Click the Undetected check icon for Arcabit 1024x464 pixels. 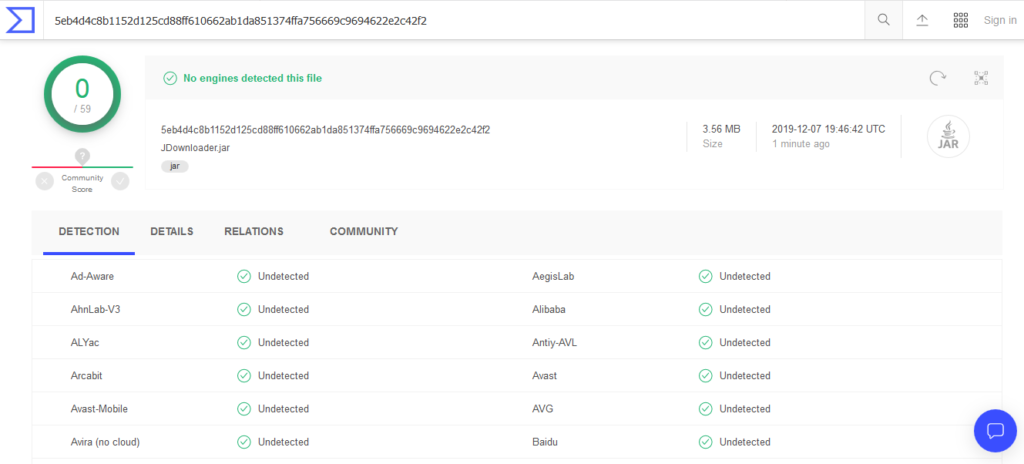244,376
